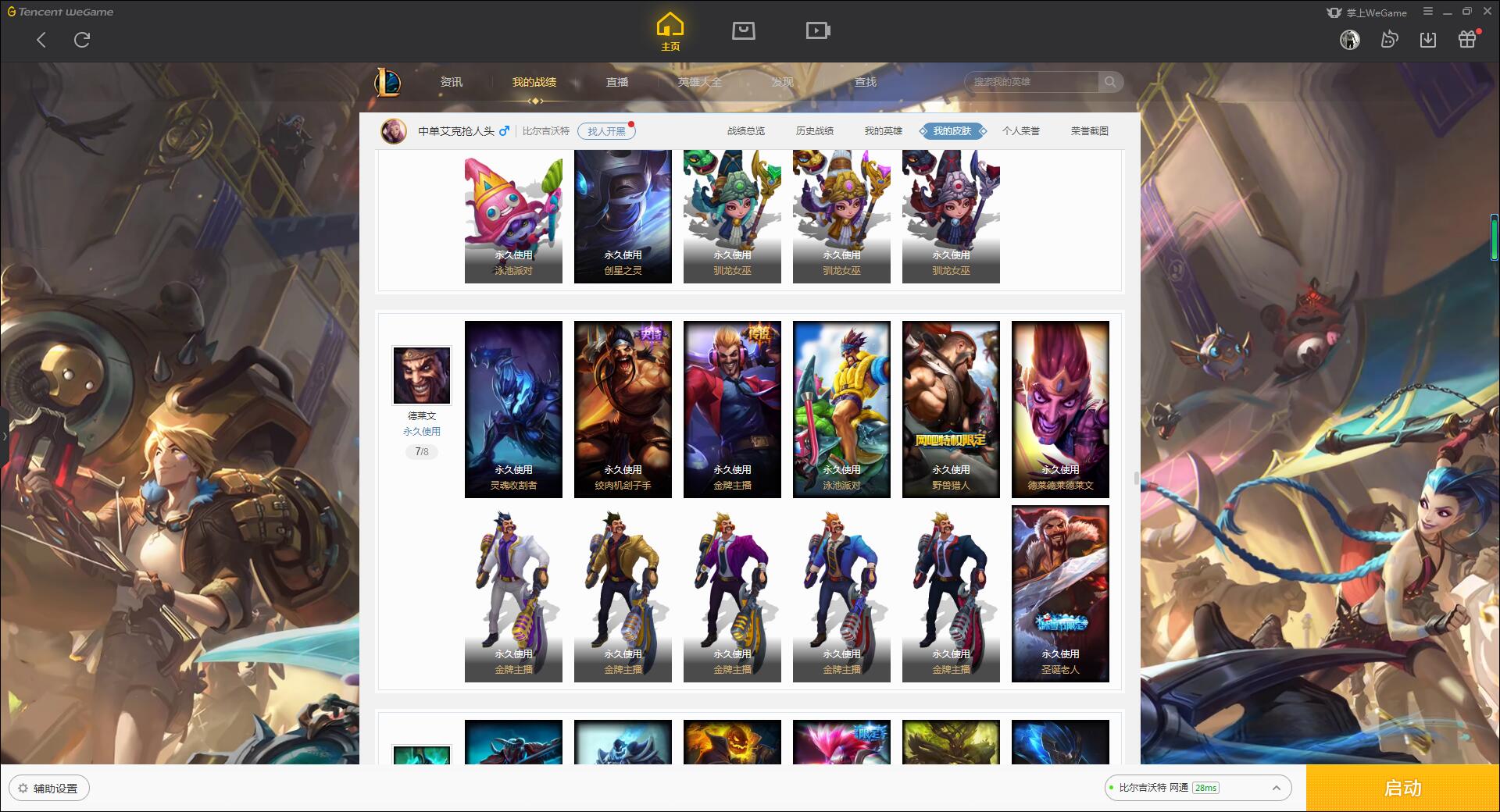1500x812 pixels.
Task: Switch to 历史战绩 sub-tab
Action: 815,131
